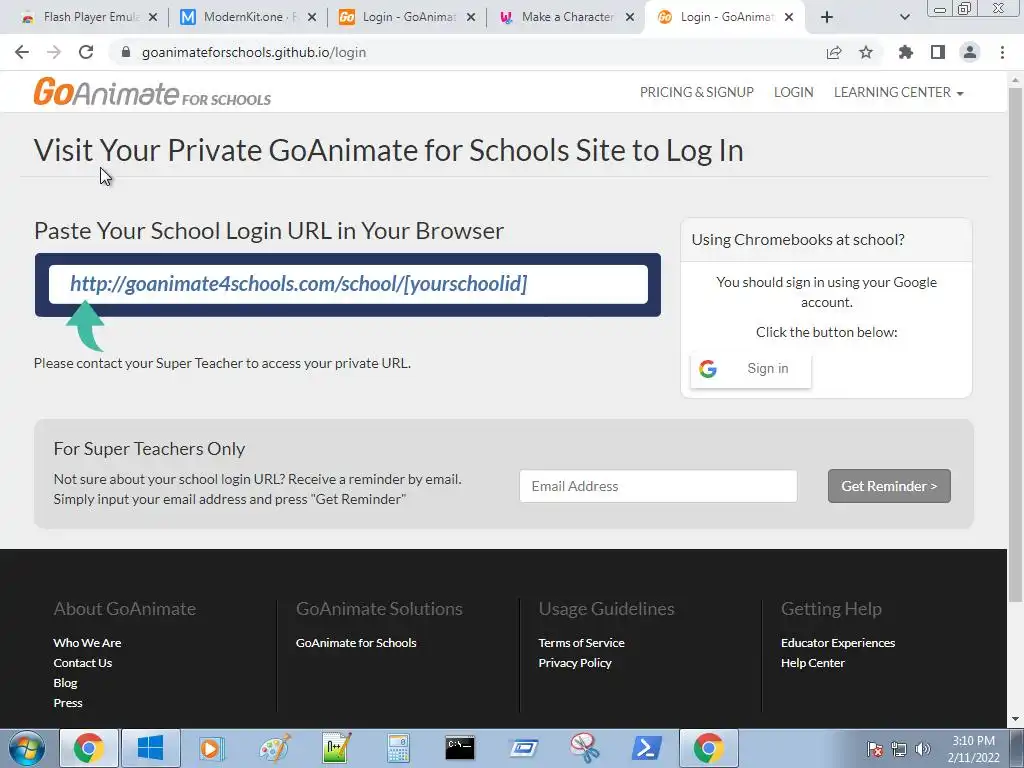Open Help Center link
The image size is (1024, 768).
tap(812, 663)
